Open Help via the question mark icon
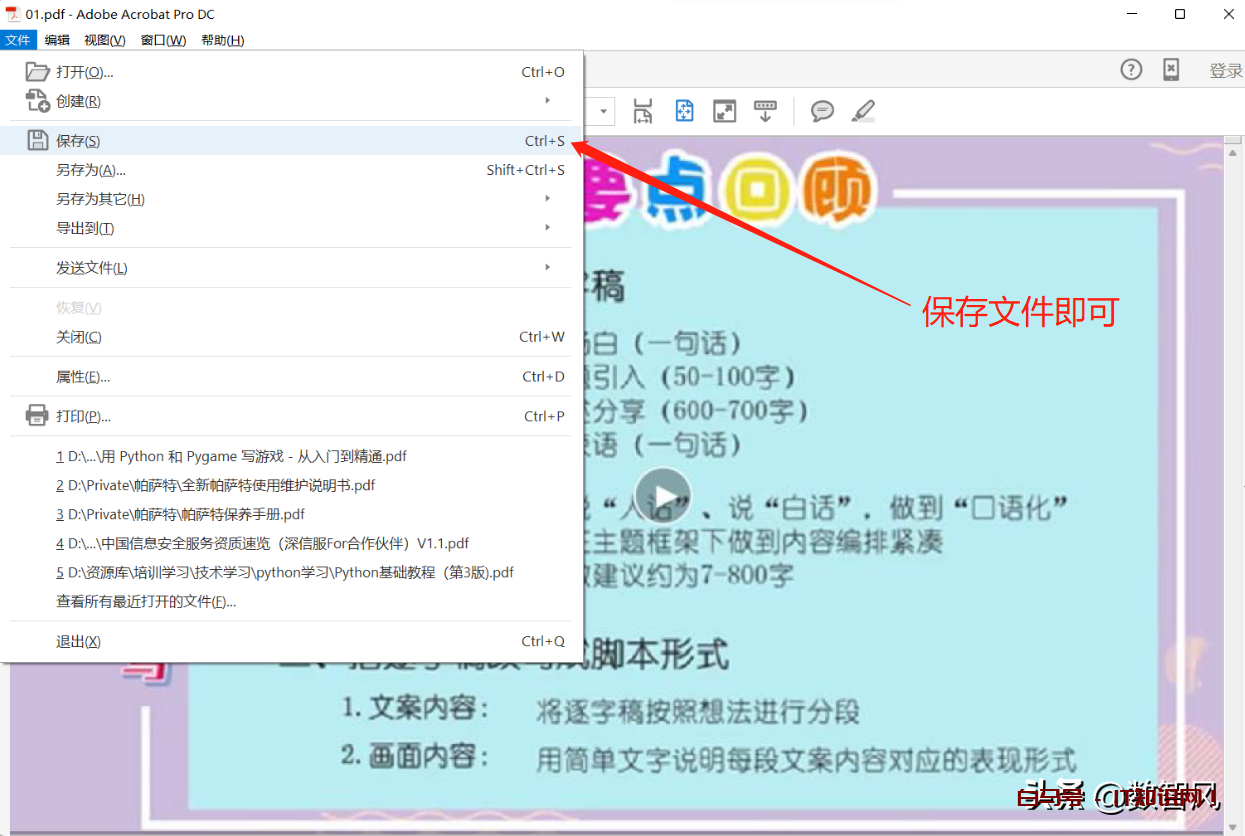 coord(1131,69)
